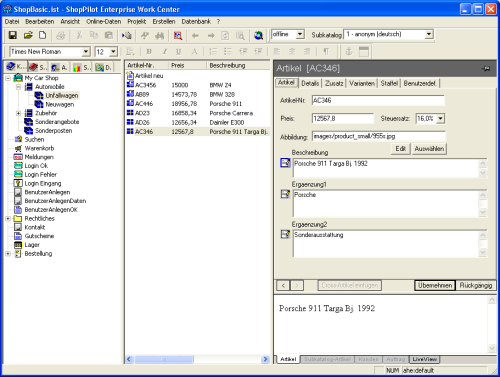Click the Paste clipboard icon
The height and width of the screenshot is (377, 500).
(109, 35)
